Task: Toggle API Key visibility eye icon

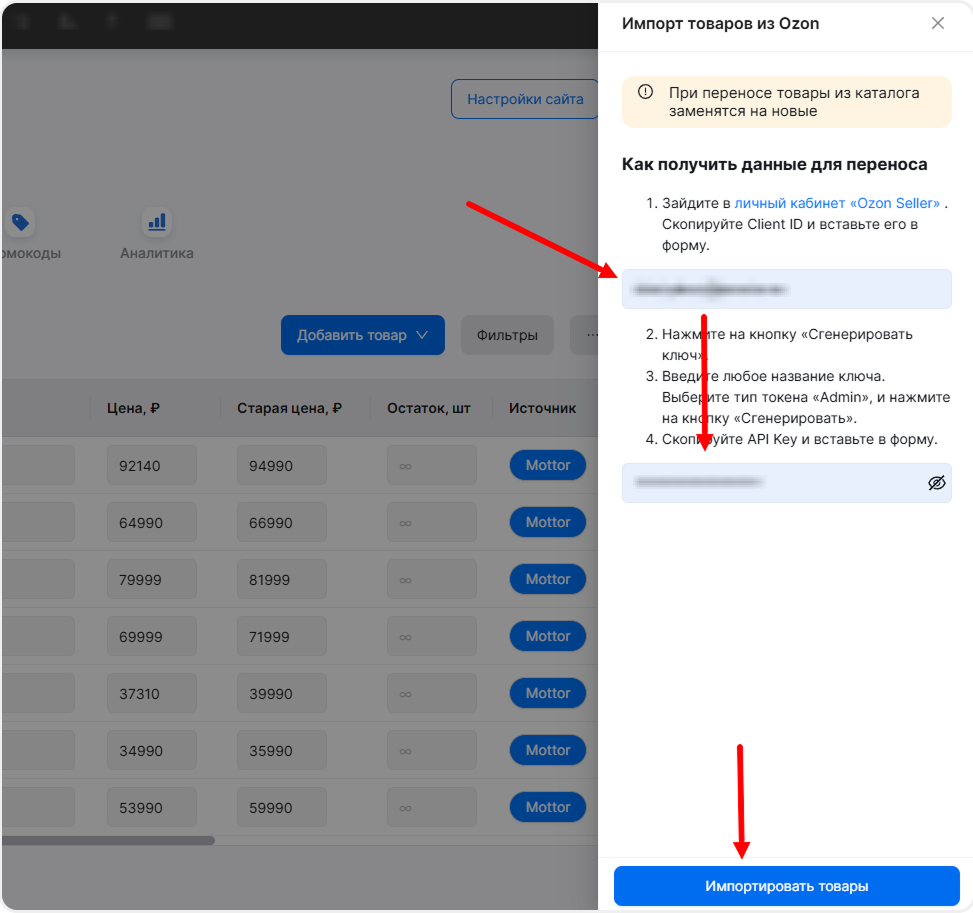Action: 936,483
